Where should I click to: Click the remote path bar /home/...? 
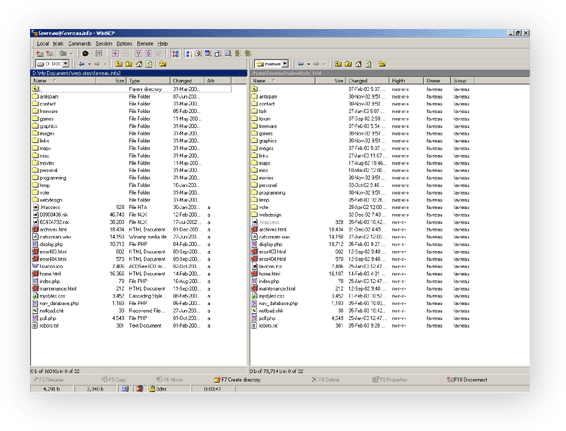tap(390, 73)
